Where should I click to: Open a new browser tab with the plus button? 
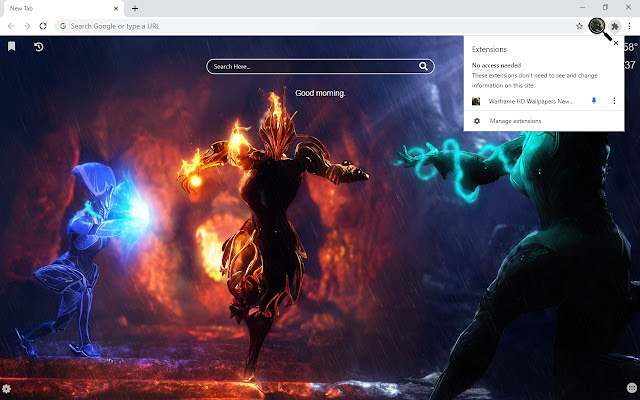tap(135, 8)
